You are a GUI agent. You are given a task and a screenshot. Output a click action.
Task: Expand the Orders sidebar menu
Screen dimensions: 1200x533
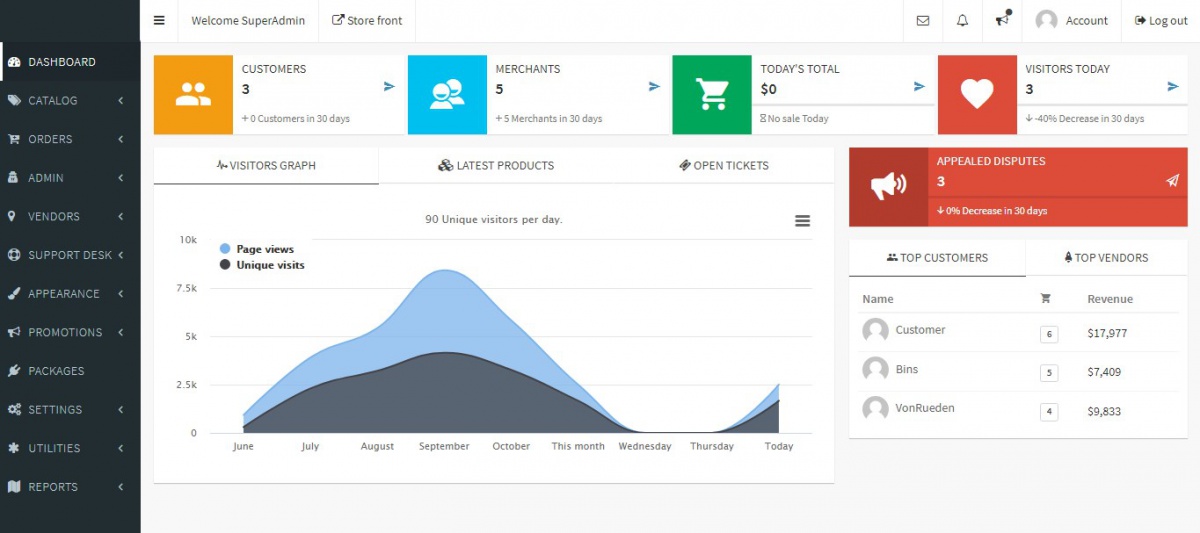pos(69,139)
